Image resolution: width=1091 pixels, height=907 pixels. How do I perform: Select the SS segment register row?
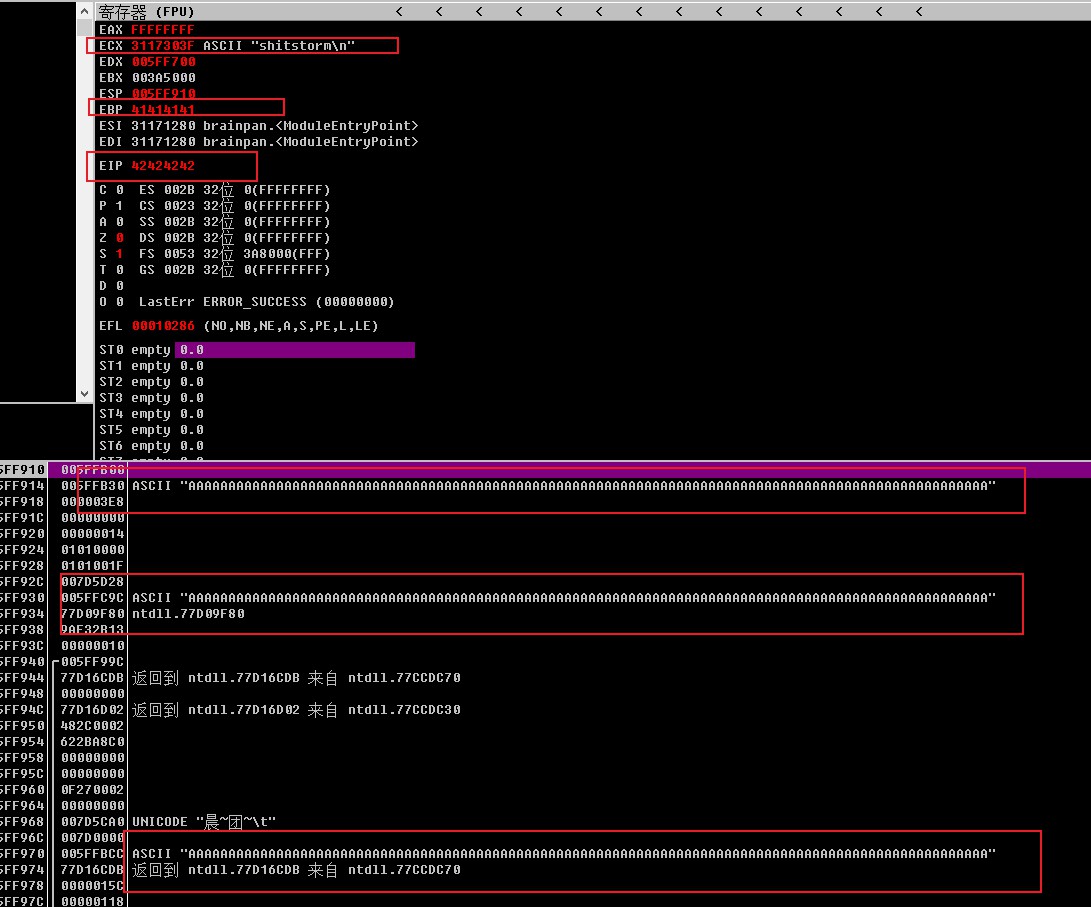[x=234, y=222]
